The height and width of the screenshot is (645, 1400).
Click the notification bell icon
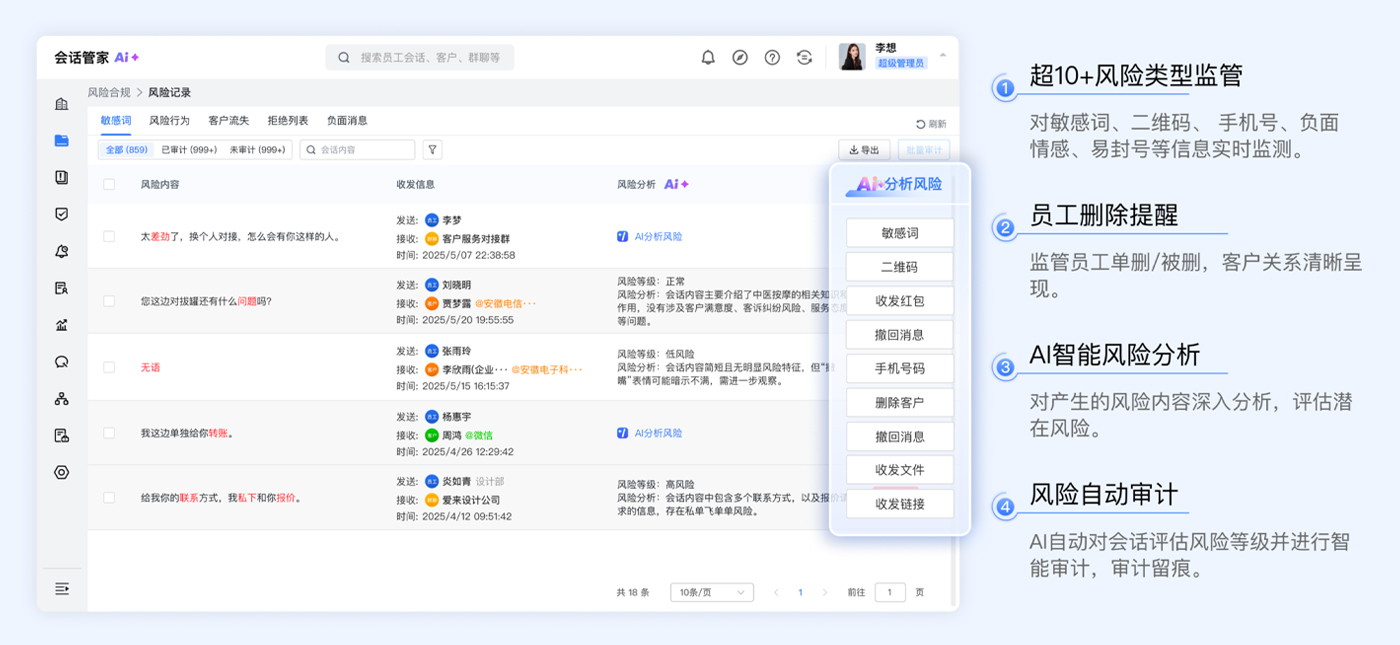pyautogui.click(x=708, y=58)
